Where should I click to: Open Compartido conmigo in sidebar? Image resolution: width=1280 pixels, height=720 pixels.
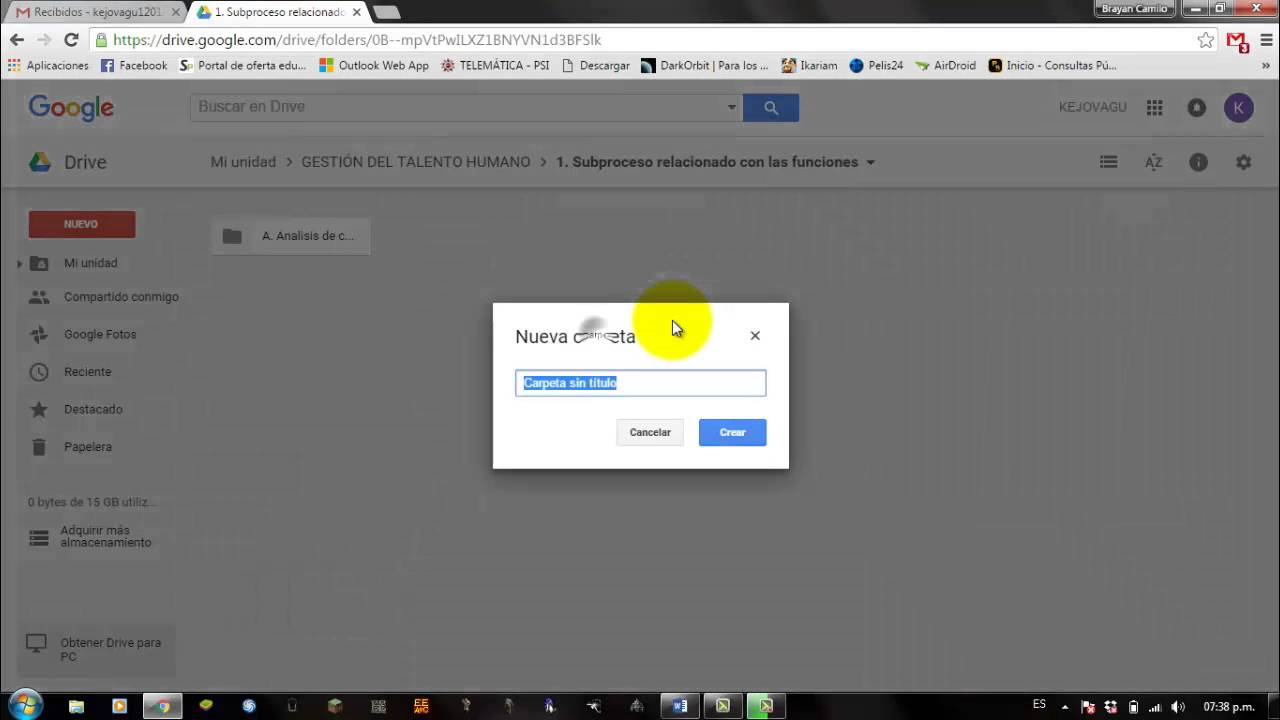121,297
